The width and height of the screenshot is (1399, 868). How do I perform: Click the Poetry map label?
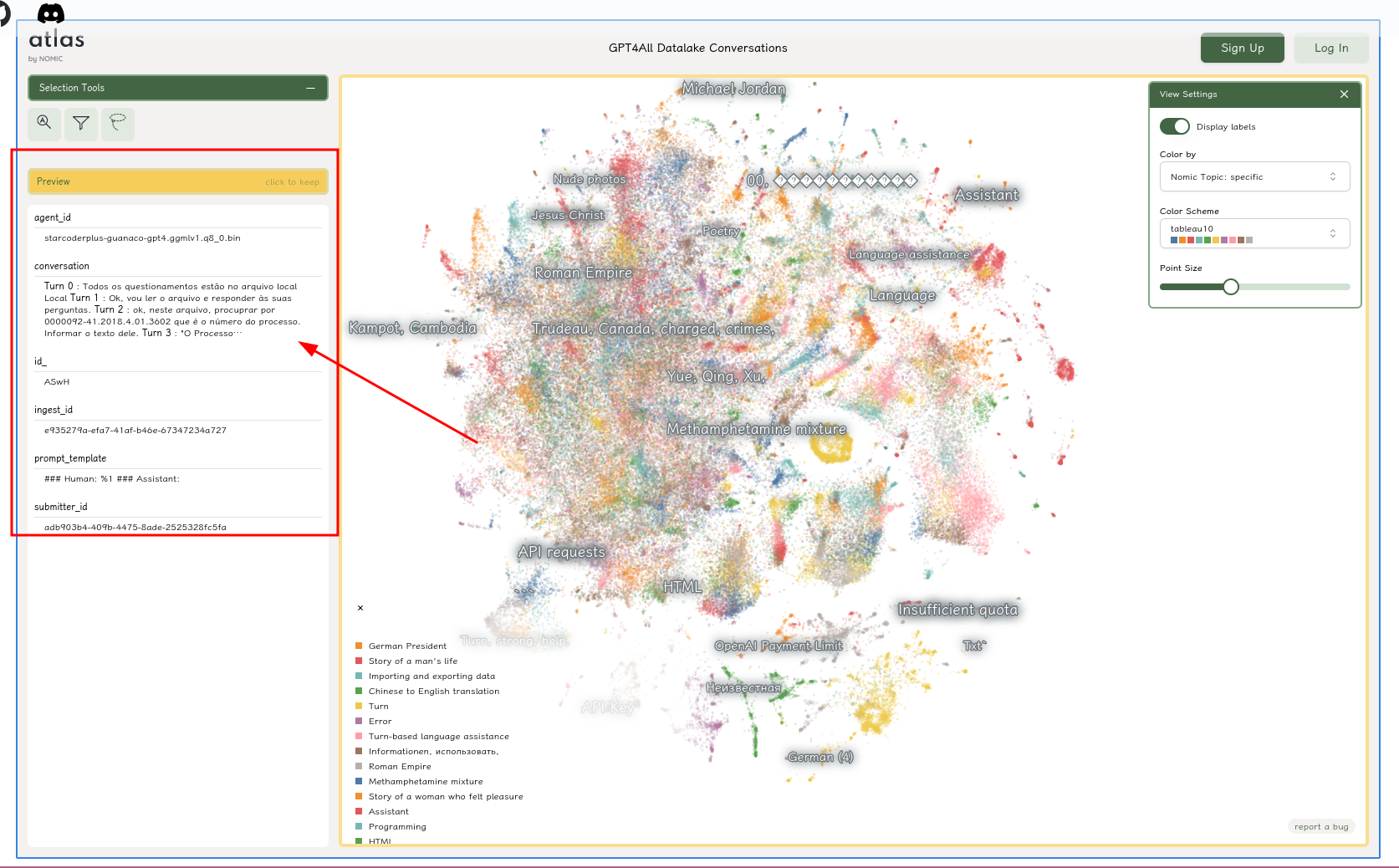pos(721,231)
